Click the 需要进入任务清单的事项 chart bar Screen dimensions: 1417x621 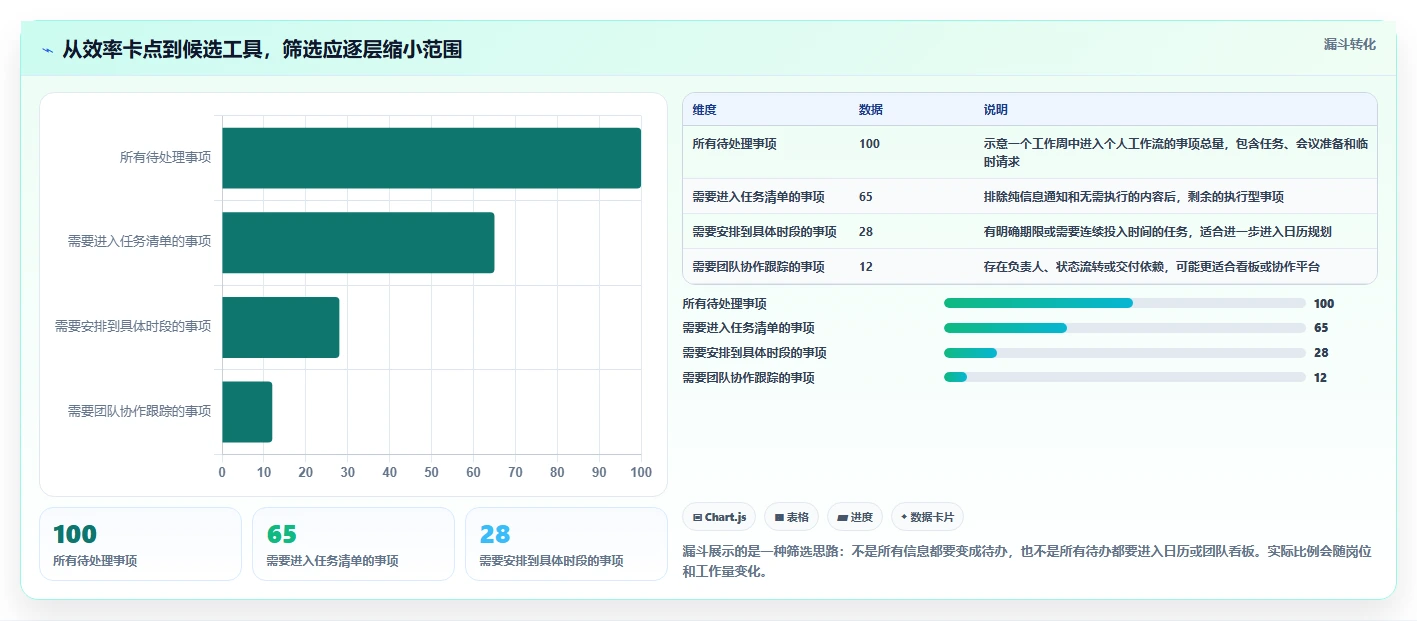click(x=358, y=242)
